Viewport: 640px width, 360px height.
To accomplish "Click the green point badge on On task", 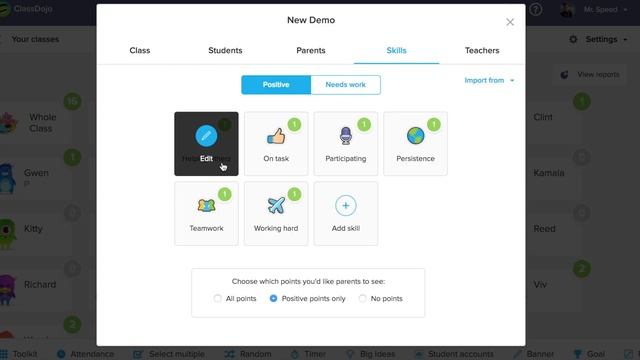I will [x=294, y=124].
